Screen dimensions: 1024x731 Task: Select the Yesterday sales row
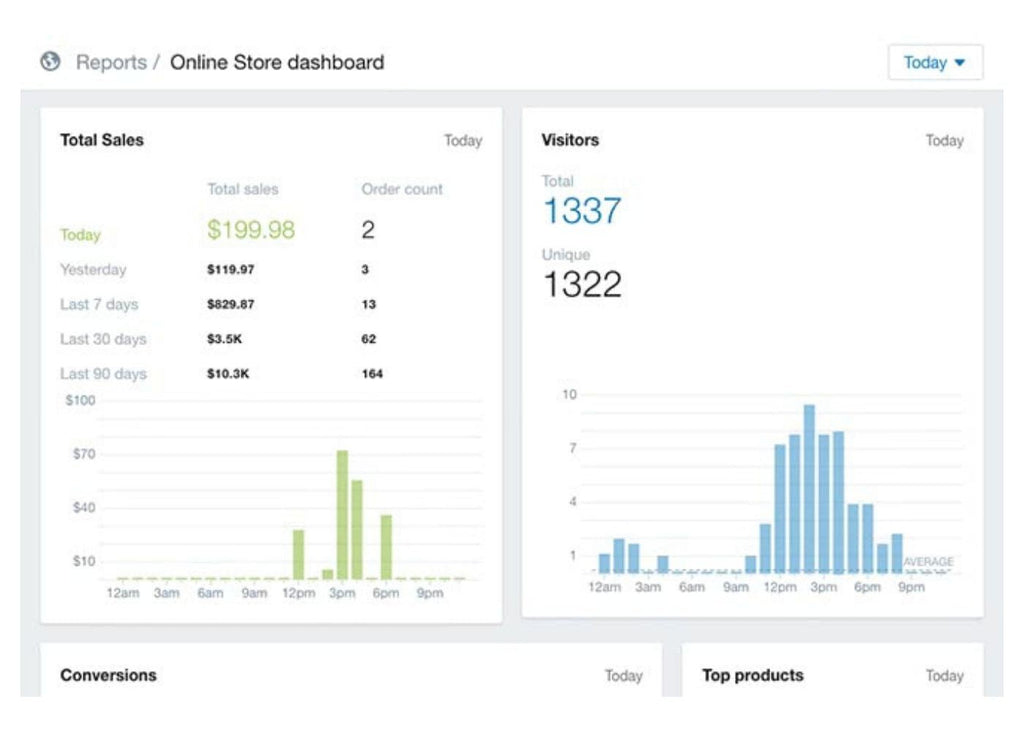click(x=93, y=270)
